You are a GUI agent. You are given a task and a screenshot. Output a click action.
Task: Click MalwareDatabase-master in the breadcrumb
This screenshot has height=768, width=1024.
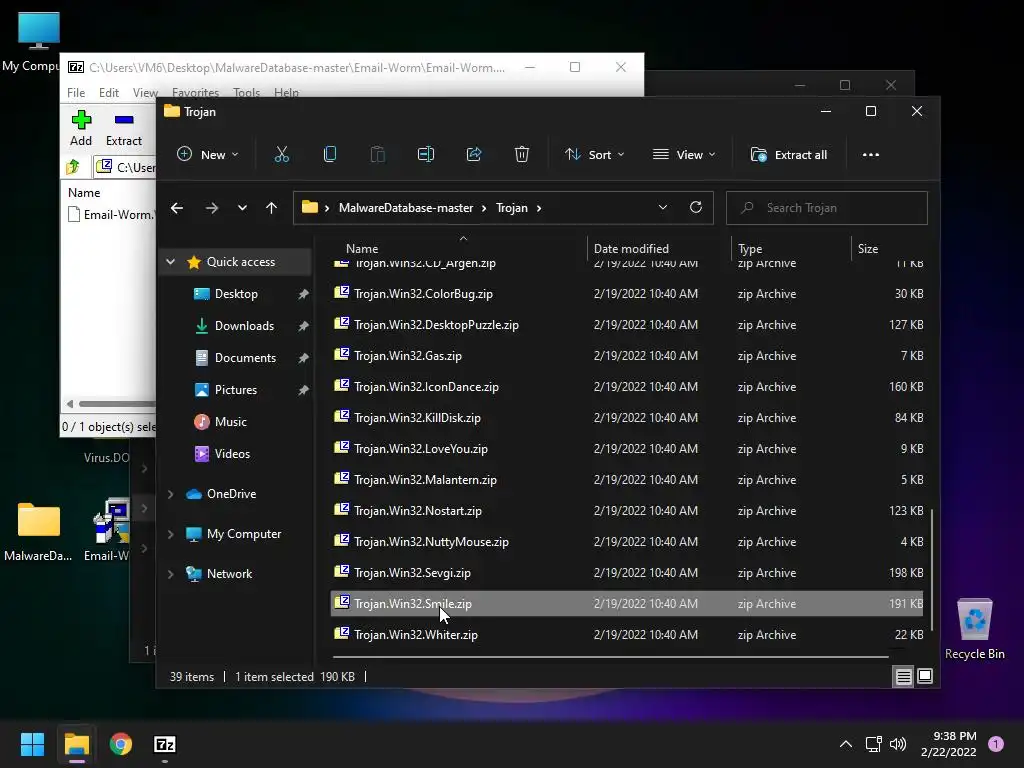tap(406, 208)
